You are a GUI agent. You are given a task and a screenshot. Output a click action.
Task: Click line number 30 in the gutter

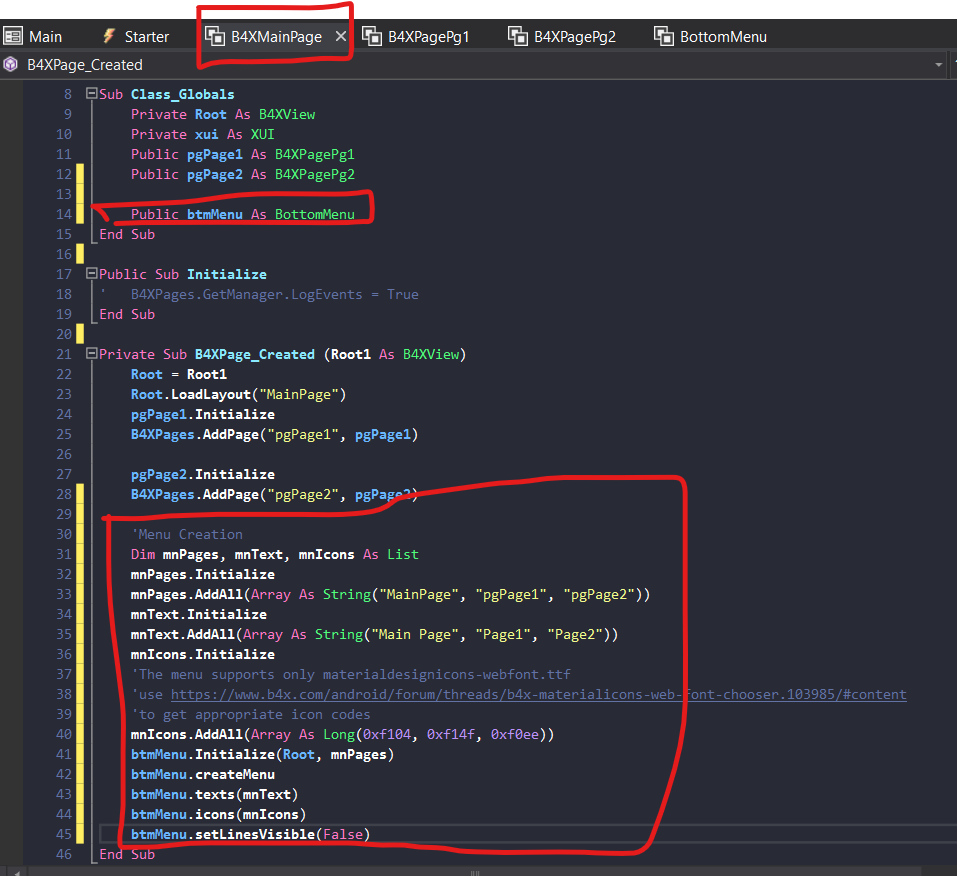(x=66, y=534)
